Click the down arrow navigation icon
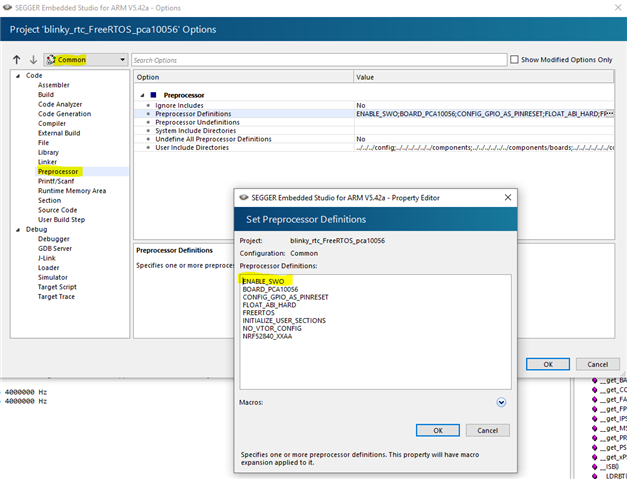The image size is (627, 479). pyautogui.click(x=33, y=60)
